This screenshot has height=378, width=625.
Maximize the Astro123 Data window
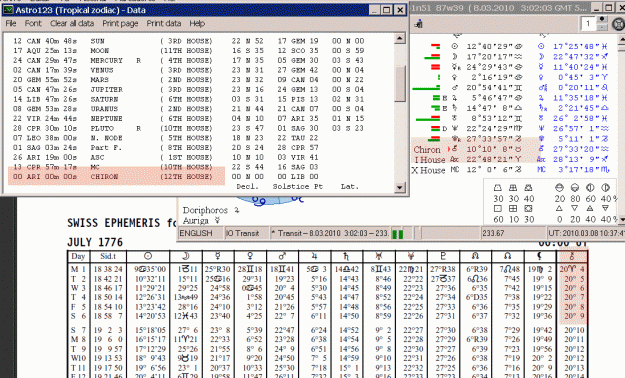387,10
